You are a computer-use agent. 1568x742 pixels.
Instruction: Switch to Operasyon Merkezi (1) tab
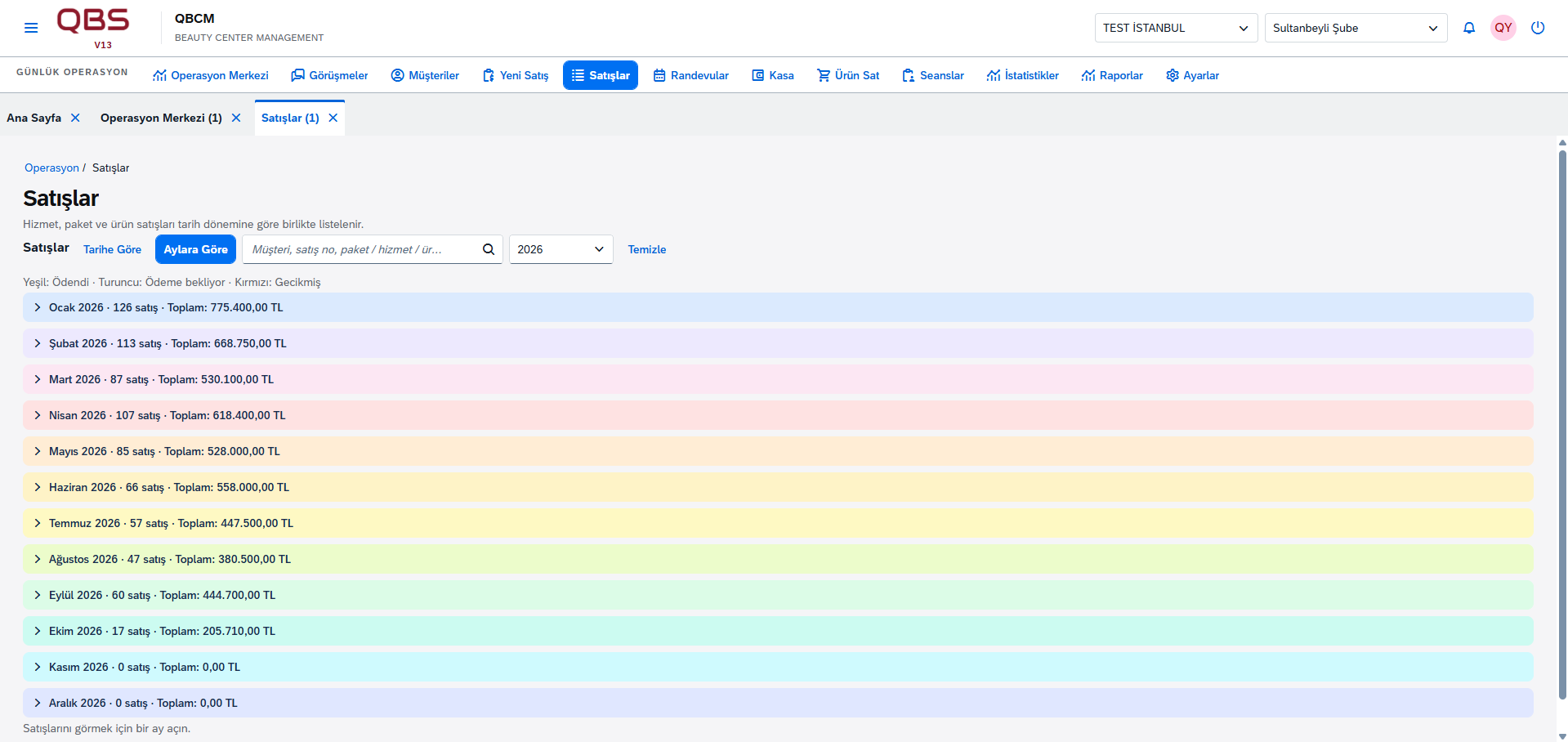pyautogui.click(x=161, y=118)
